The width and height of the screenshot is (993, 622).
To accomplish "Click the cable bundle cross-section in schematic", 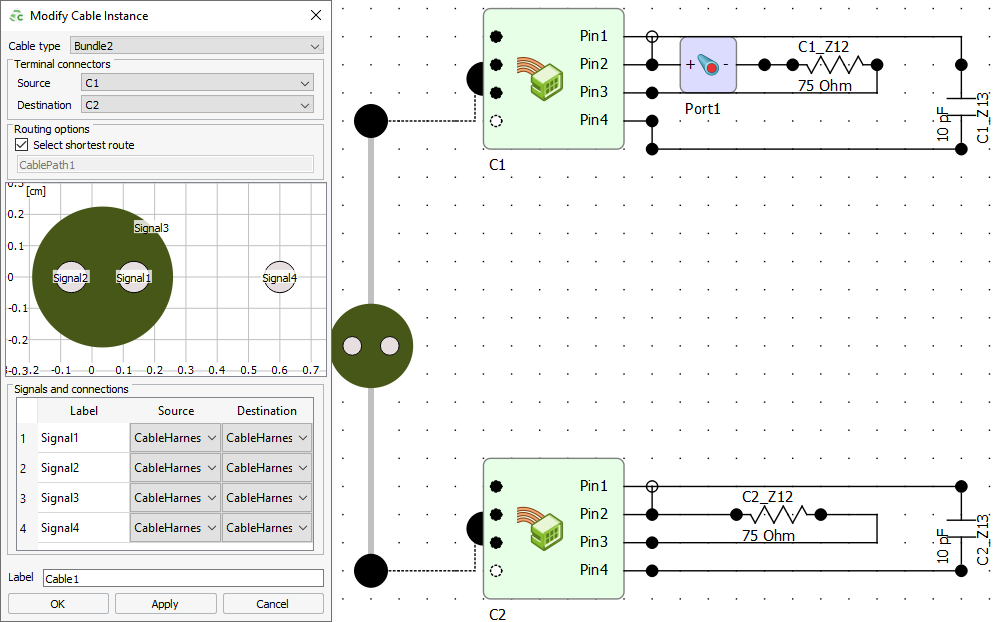I will pos(371,346).
